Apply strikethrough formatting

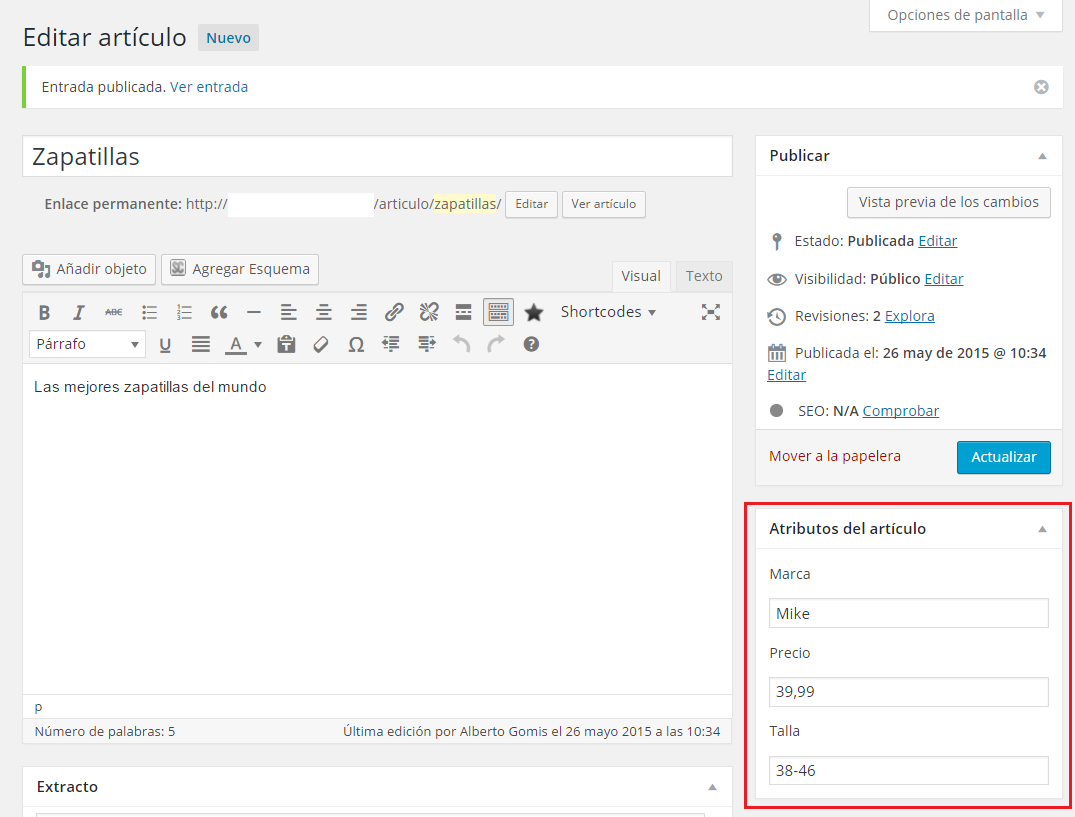[x=114, y=313]
